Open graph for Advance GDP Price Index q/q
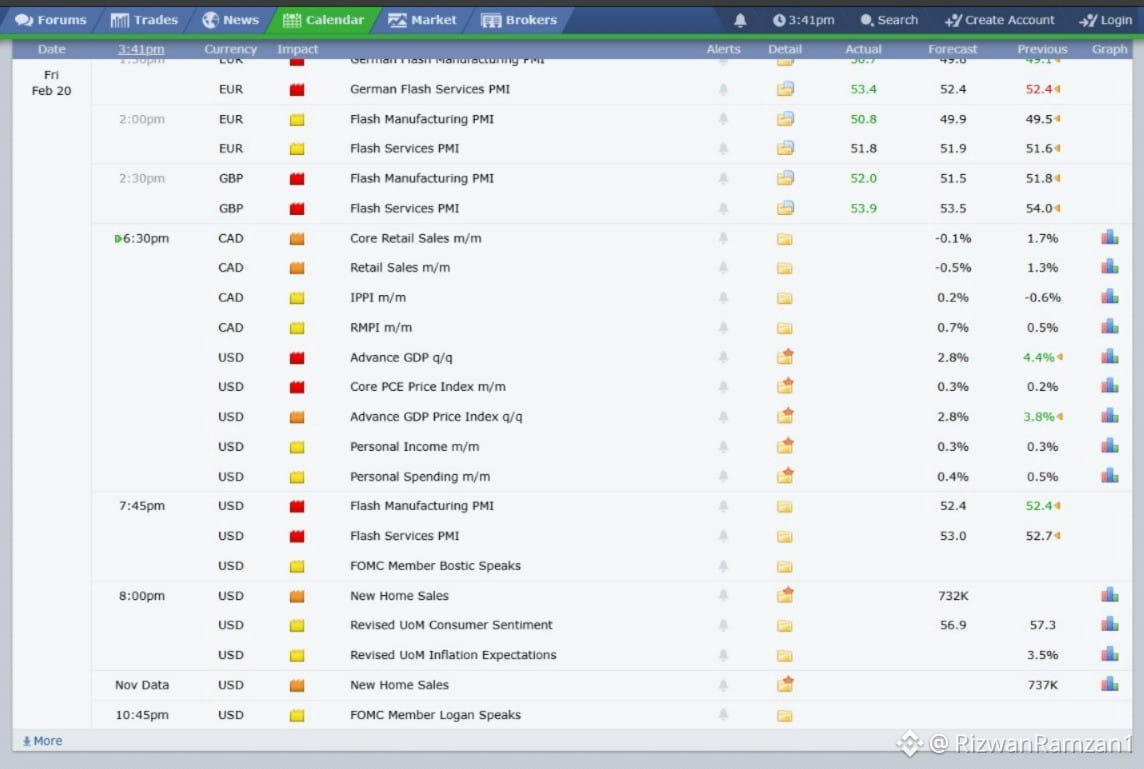Viewport: 1144px width, 769px height. coord(1110,416)
